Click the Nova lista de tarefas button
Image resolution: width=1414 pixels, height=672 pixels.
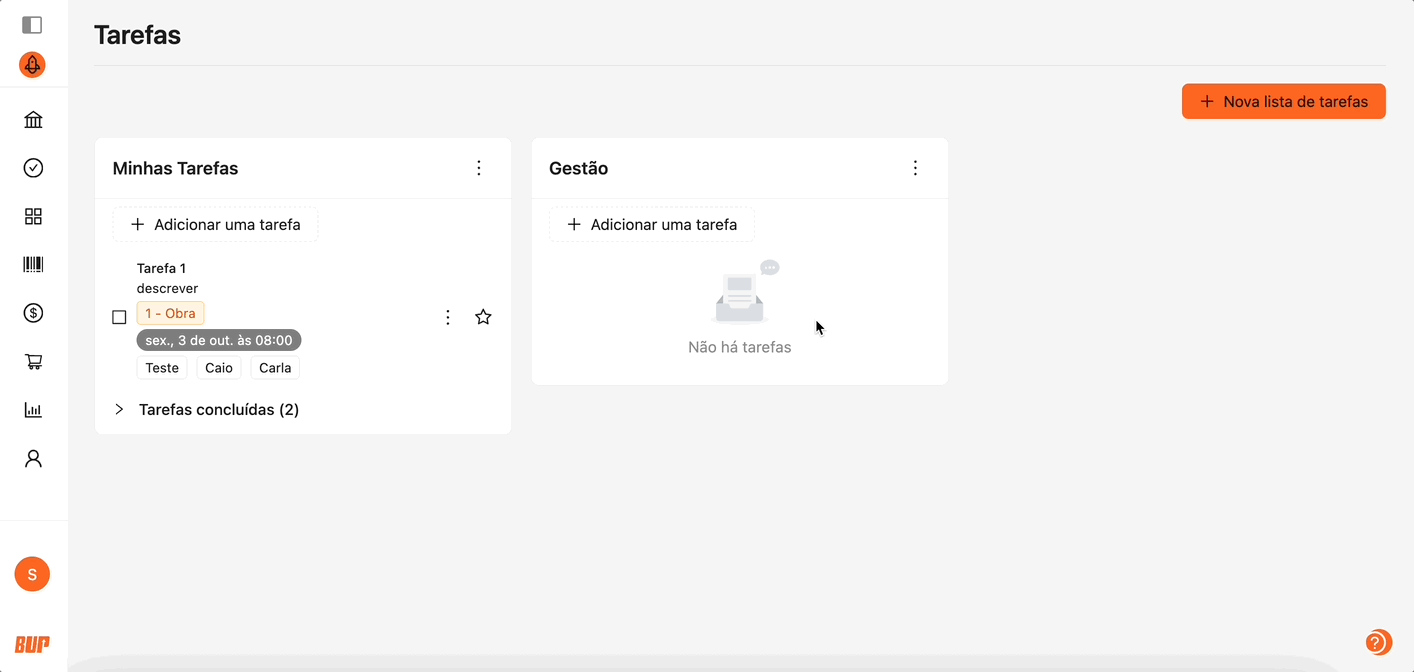(1283, 101)
